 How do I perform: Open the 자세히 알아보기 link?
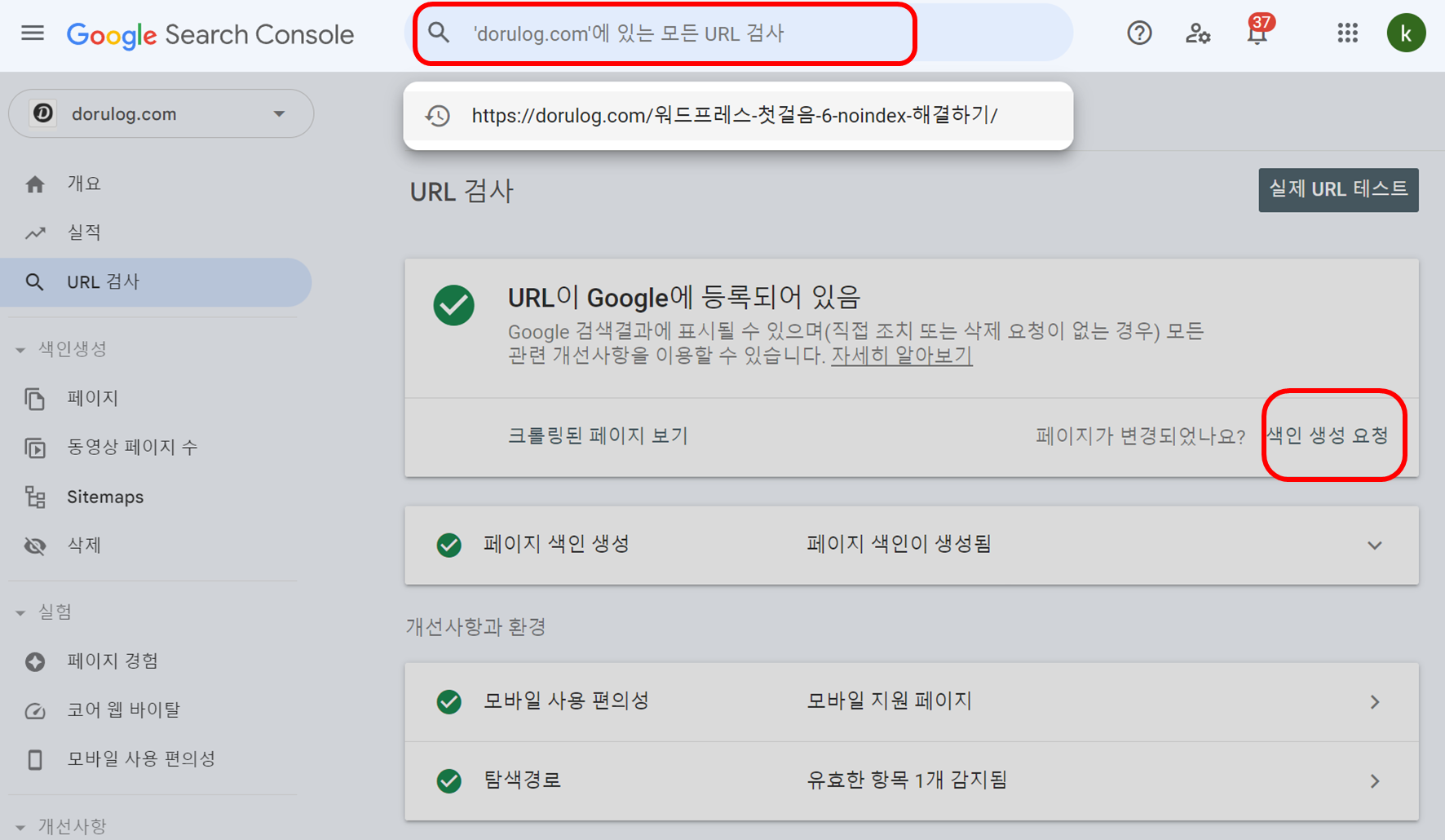point(901,356)
